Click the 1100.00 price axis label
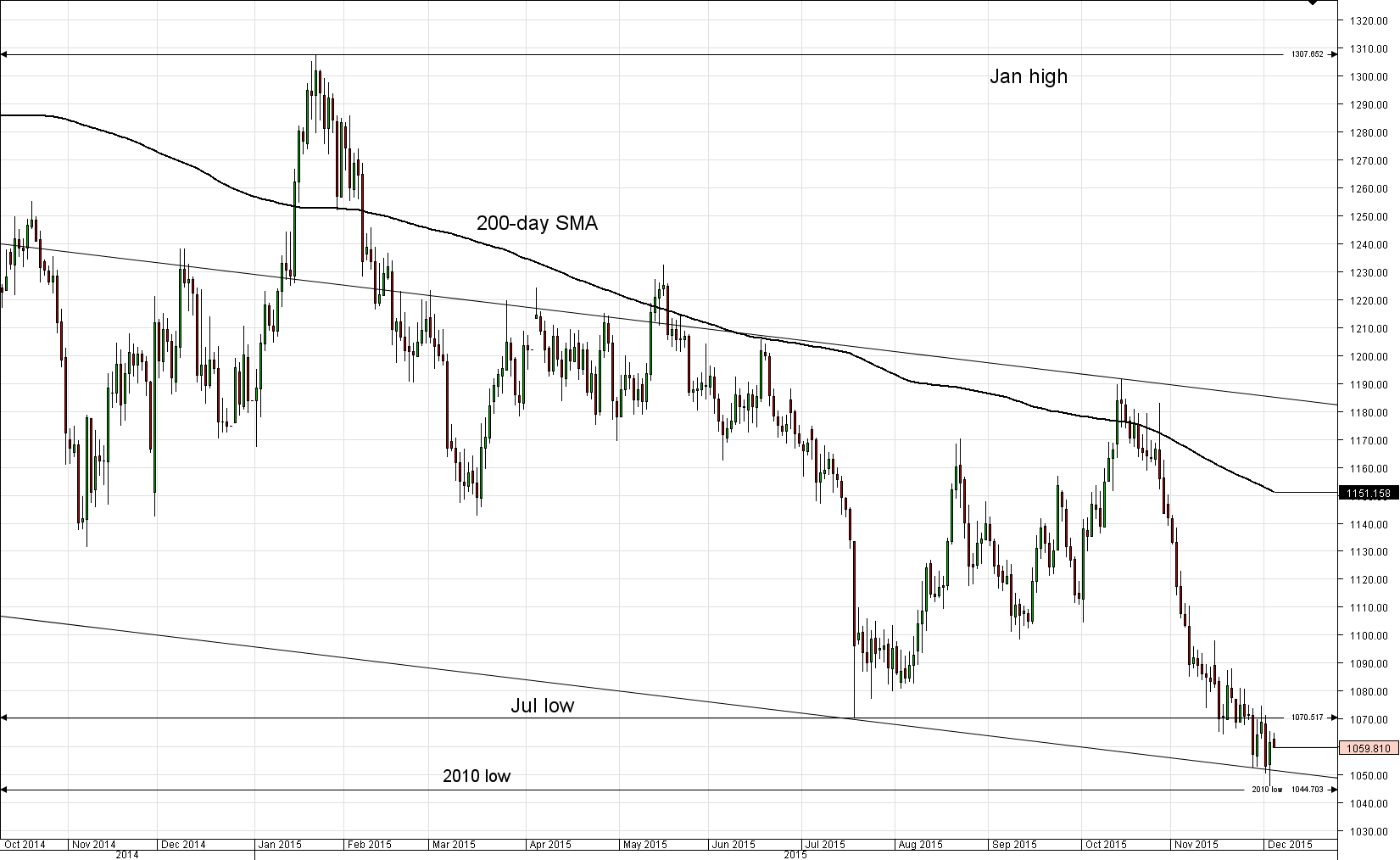 tap(1369, 635)
